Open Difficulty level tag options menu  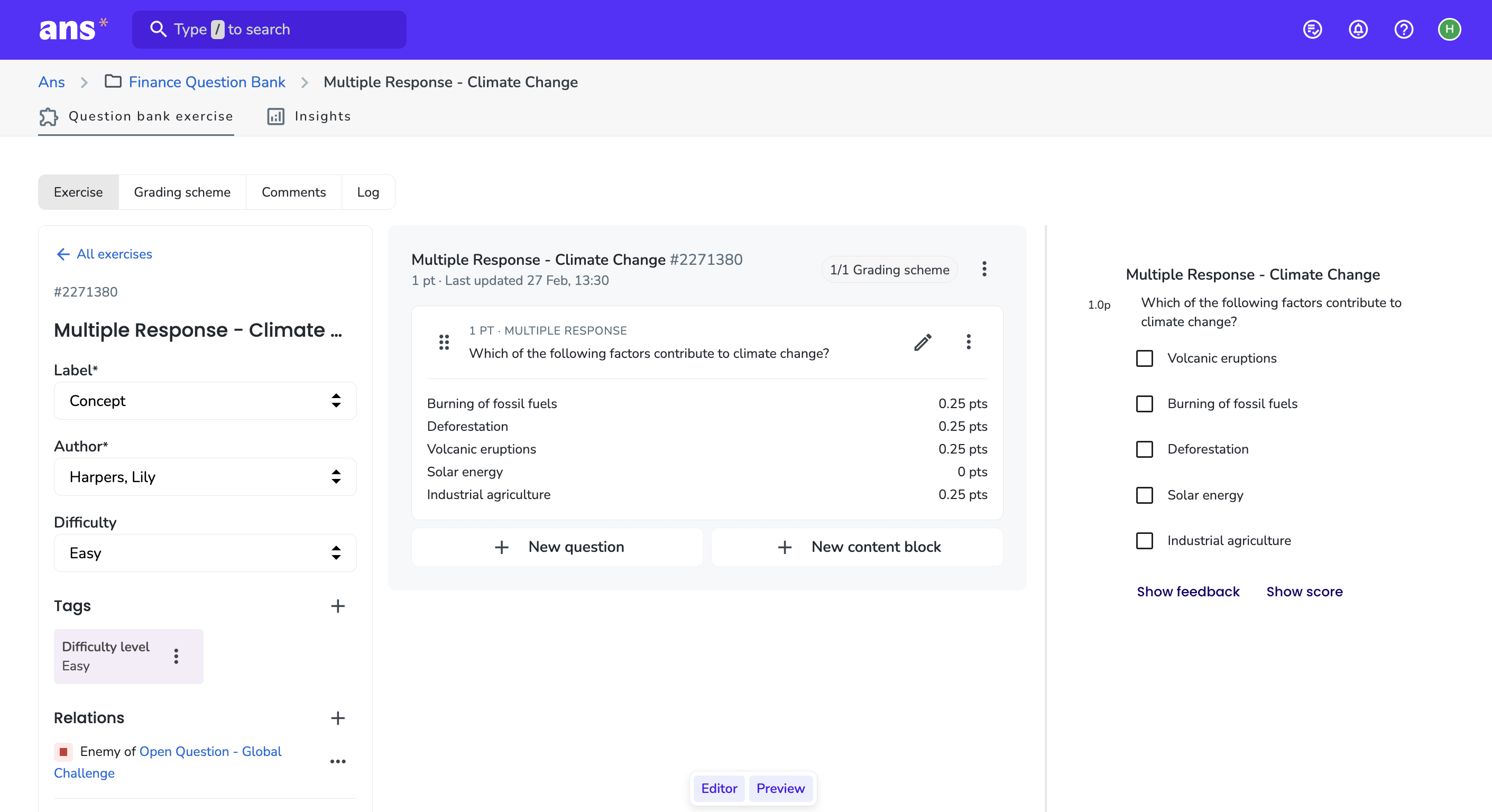[176, 656]
